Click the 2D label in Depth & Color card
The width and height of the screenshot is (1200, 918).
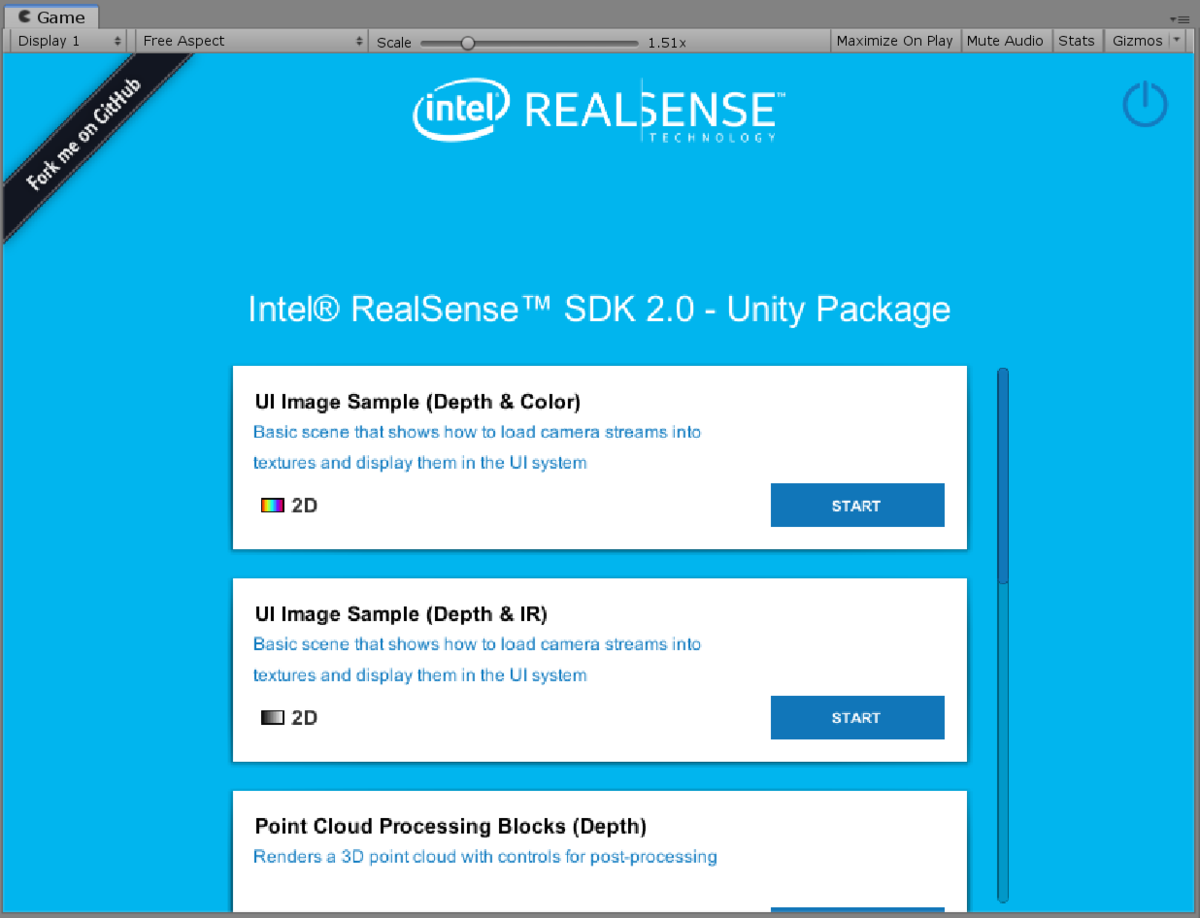coord(304,506)
